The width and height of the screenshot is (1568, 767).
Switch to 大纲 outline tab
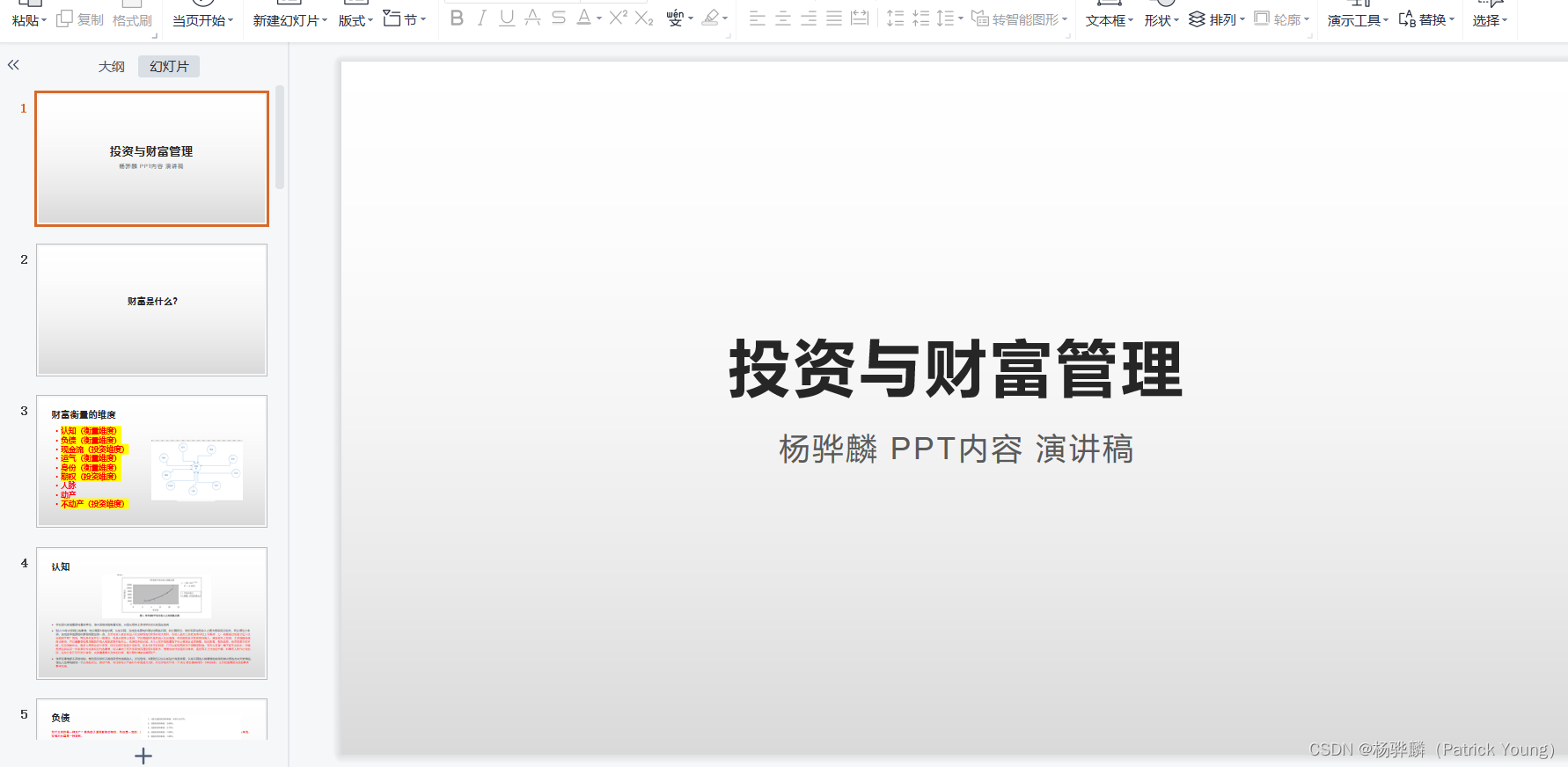click(x=112, y=67)
